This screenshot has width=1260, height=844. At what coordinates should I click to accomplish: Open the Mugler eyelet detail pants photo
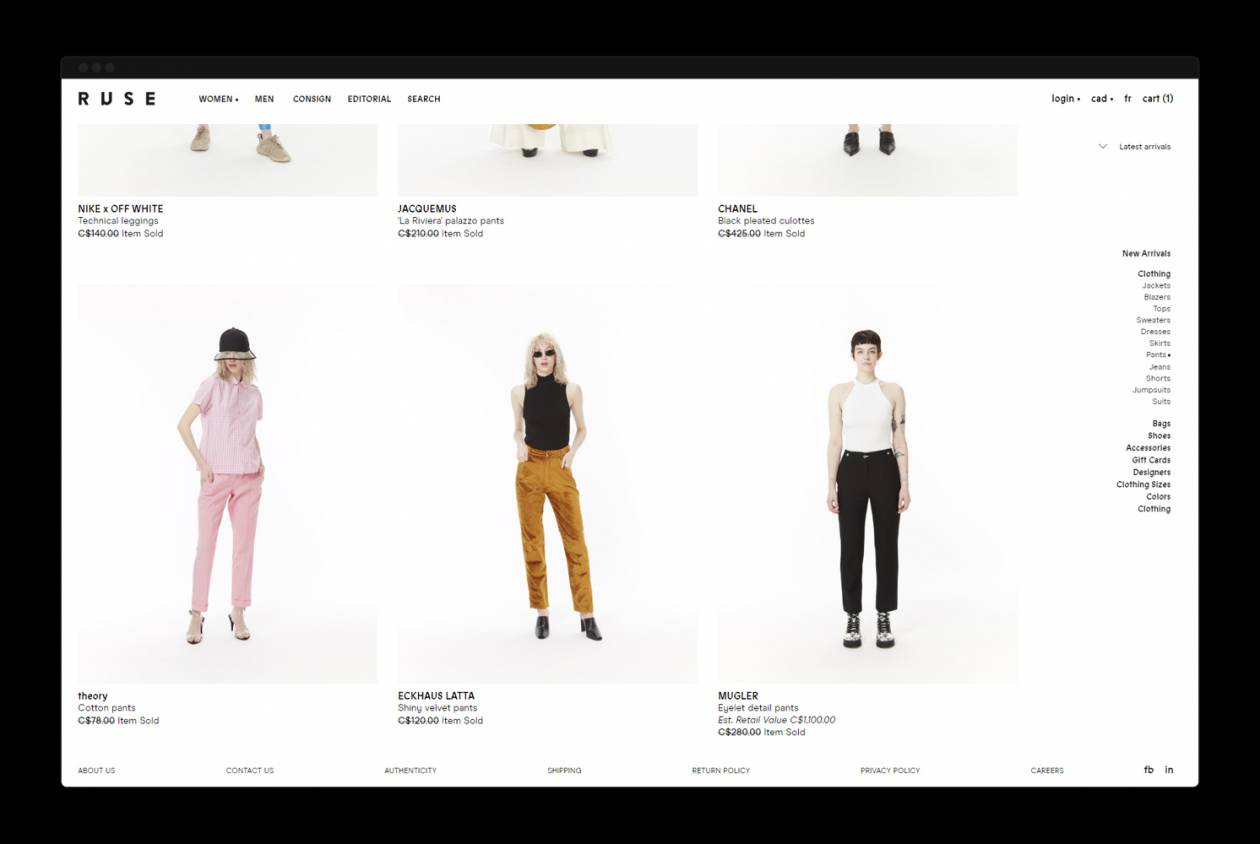pos(867,484)
